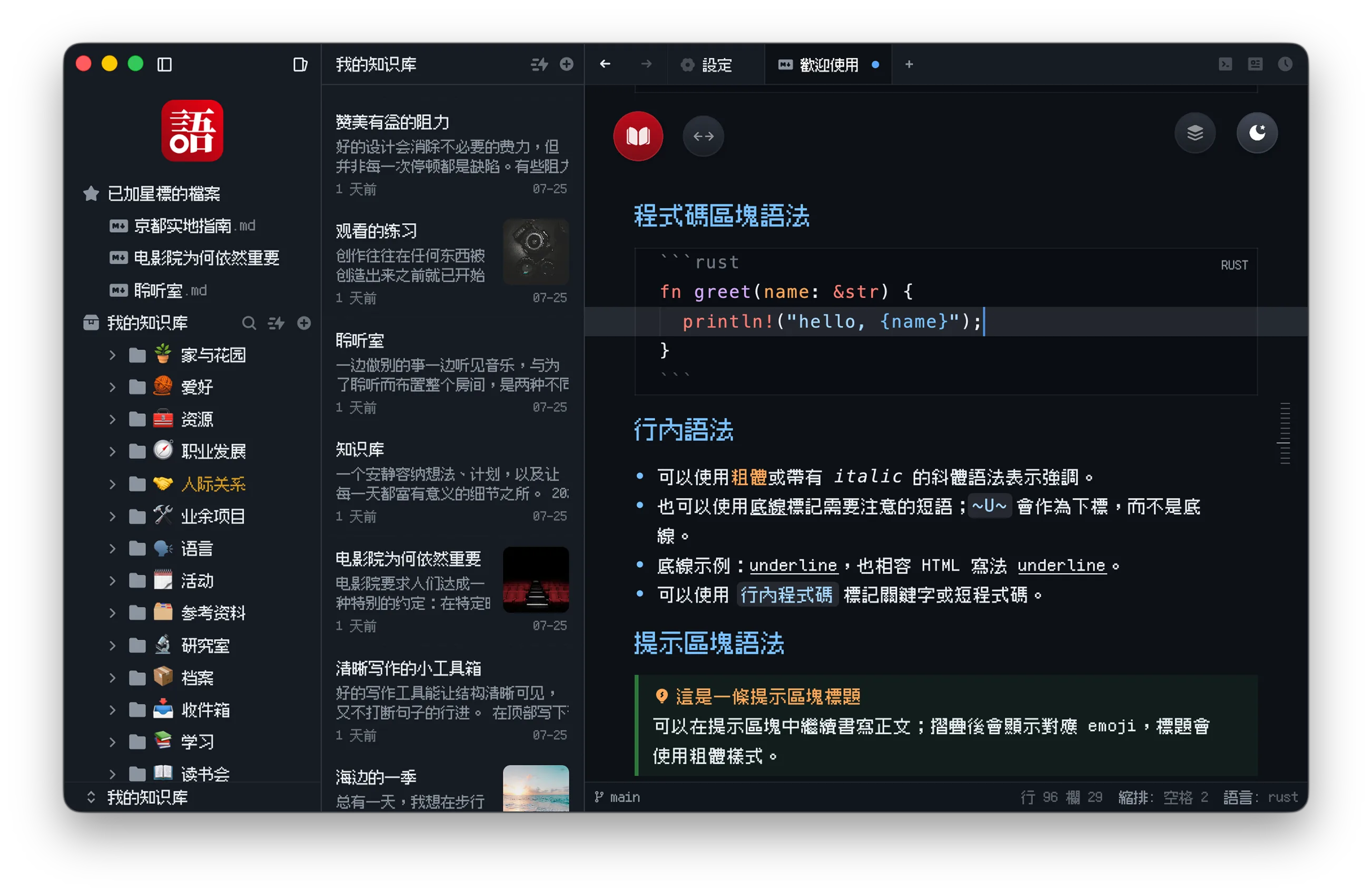Open the note 知识库 in the list
Viewport: 1372px width, 896px height.
pos(452,482)
